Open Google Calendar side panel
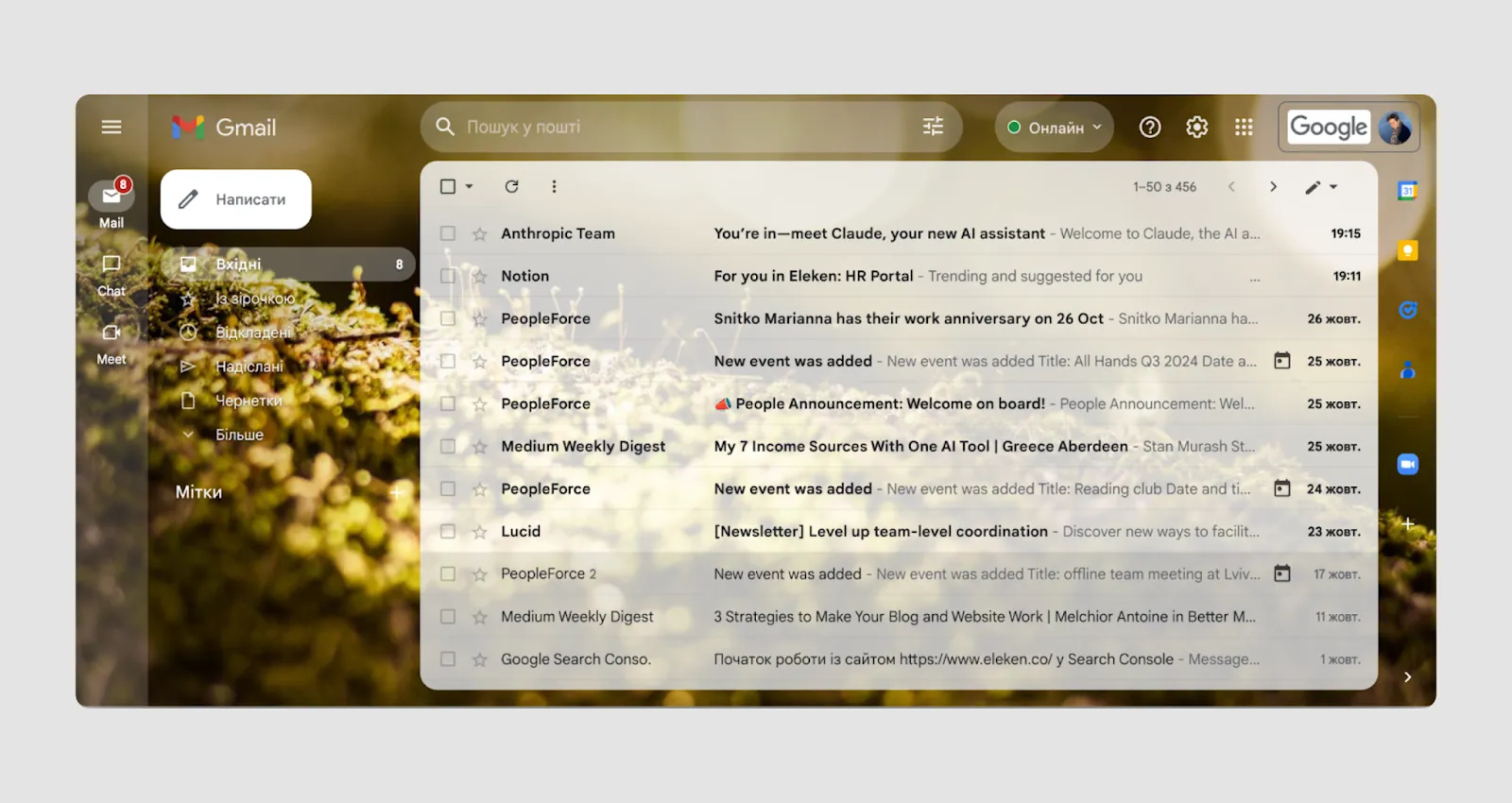This screenshot has width=1512, height=803. click(x=1408, y=191)
